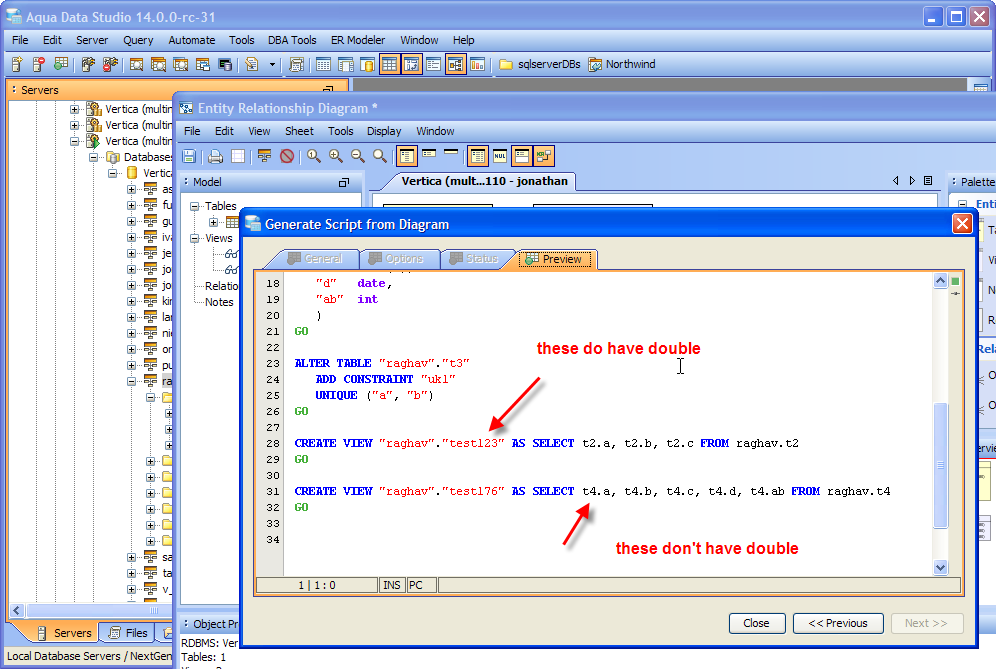Screen dimensions: 996x669
Task: Toggle the highlighted grid view button in main toolbar
Action: (x=389, y=64)
